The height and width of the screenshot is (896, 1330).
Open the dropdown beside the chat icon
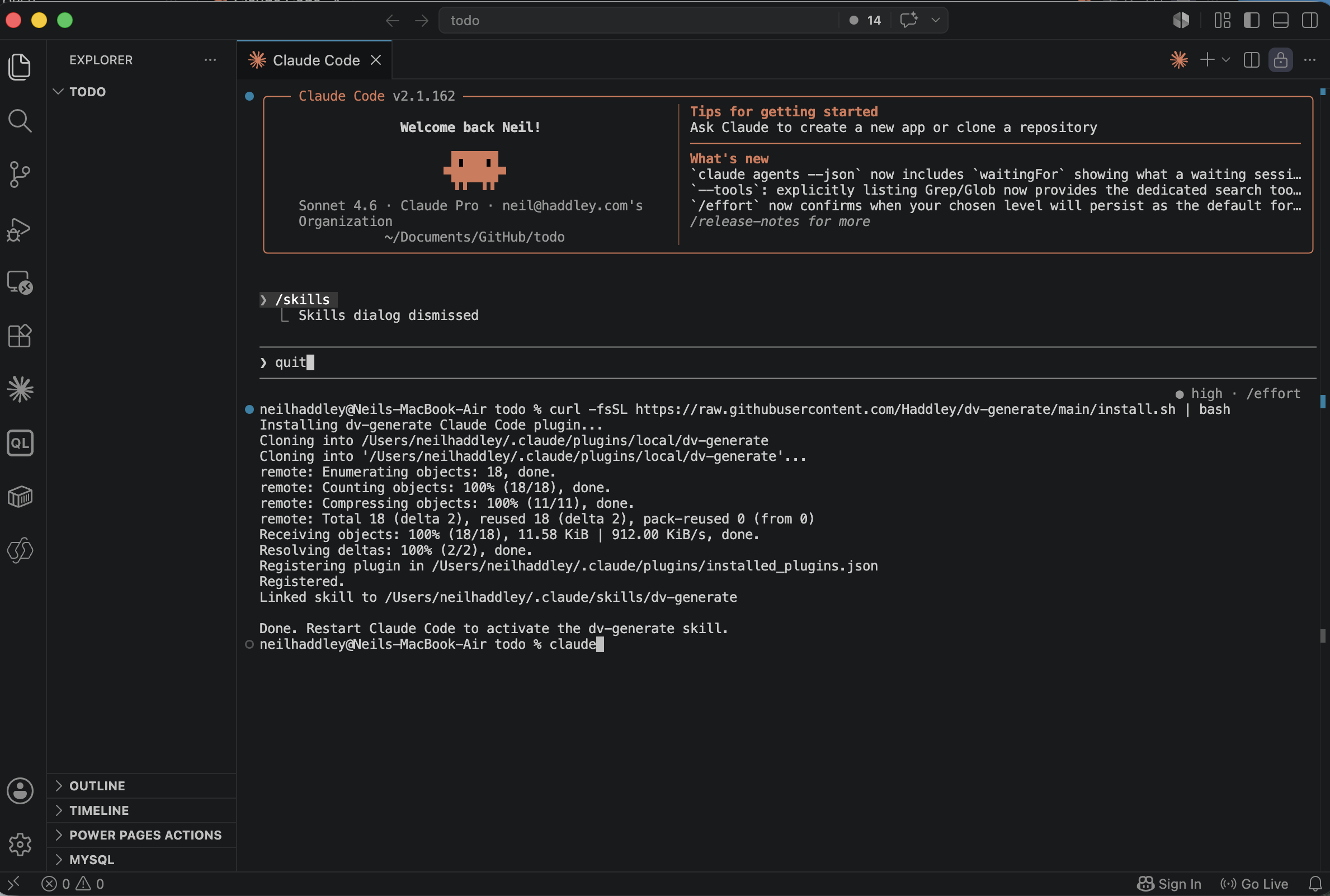[x=935, y=20]
